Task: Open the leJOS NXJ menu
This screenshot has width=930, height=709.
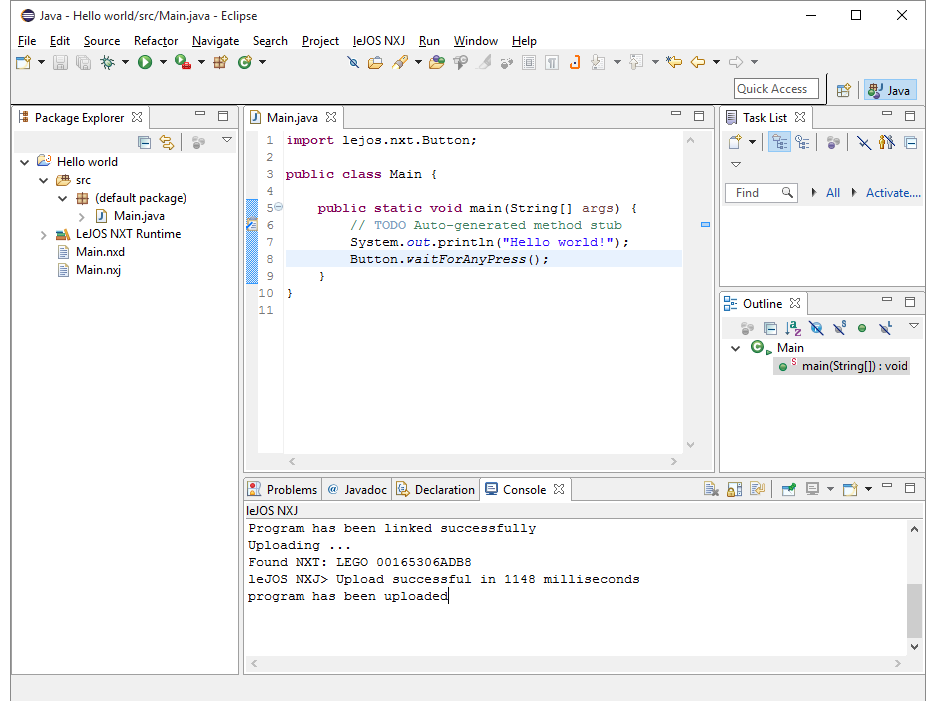Action: (x=378, y=41)
